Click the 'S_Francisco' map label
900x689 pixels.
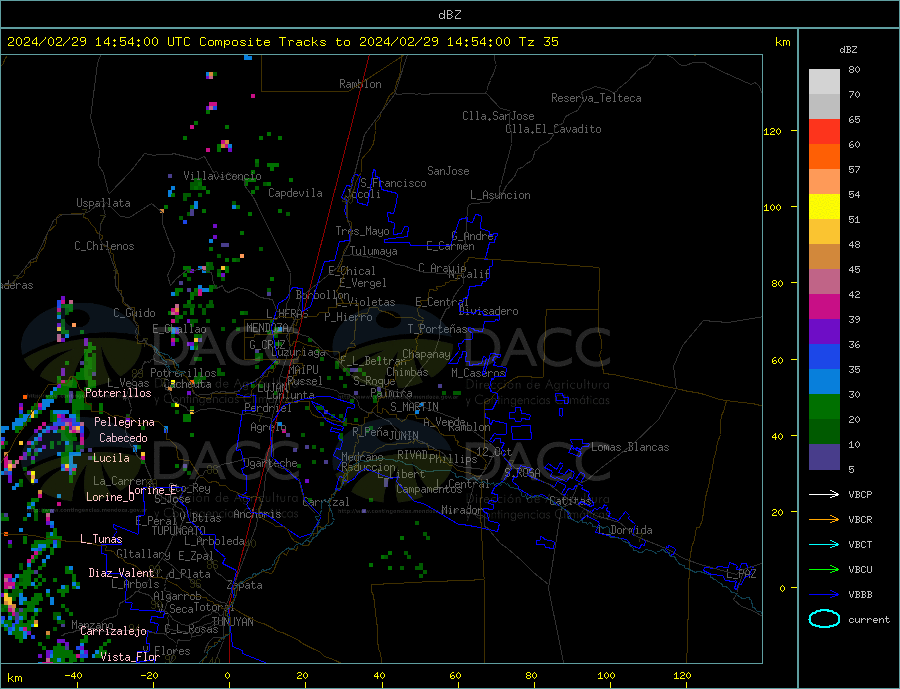coord(393,183)
